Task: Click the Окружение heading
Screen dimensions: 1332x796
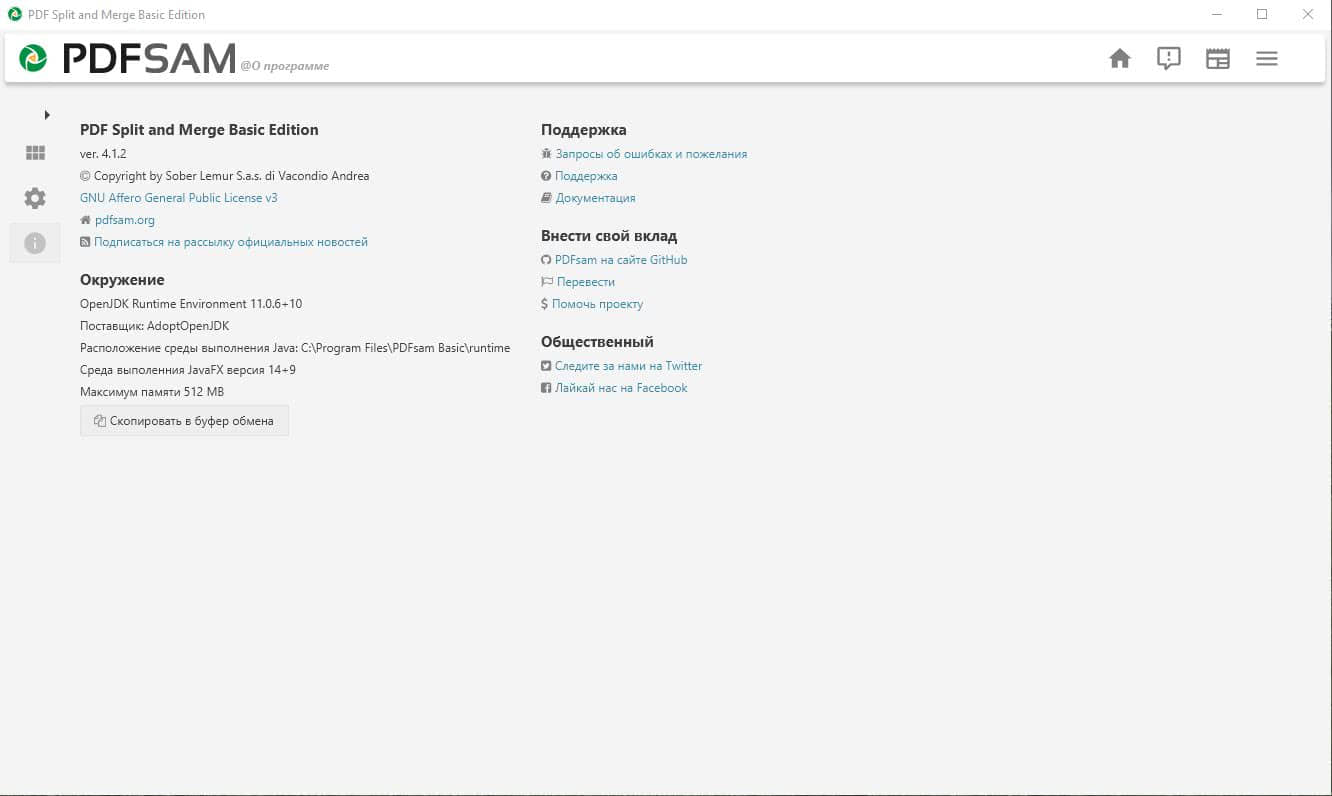Action: [x=122, y=280]
